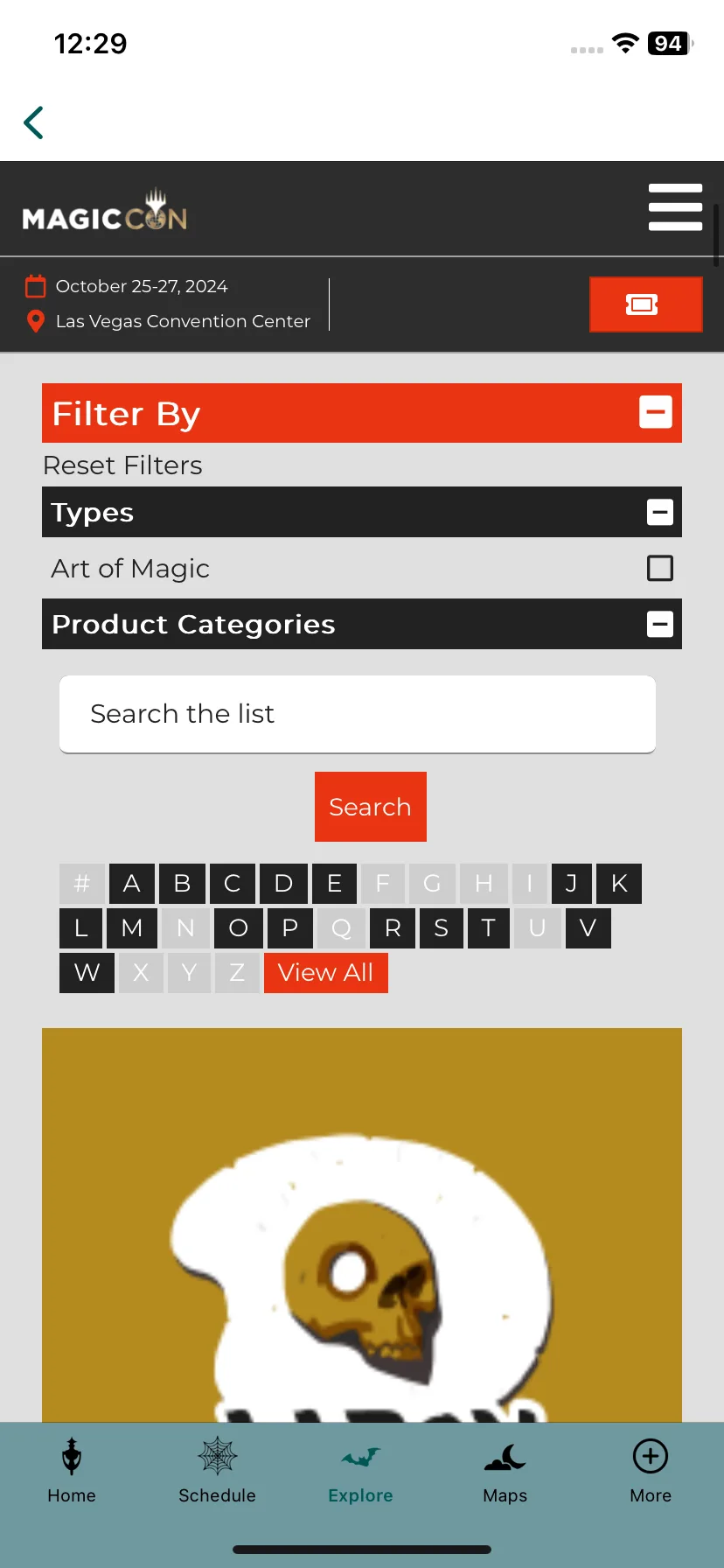
Task: Collapse the Filter By panel
Action: pyautogui.click(x=656, y=412)
